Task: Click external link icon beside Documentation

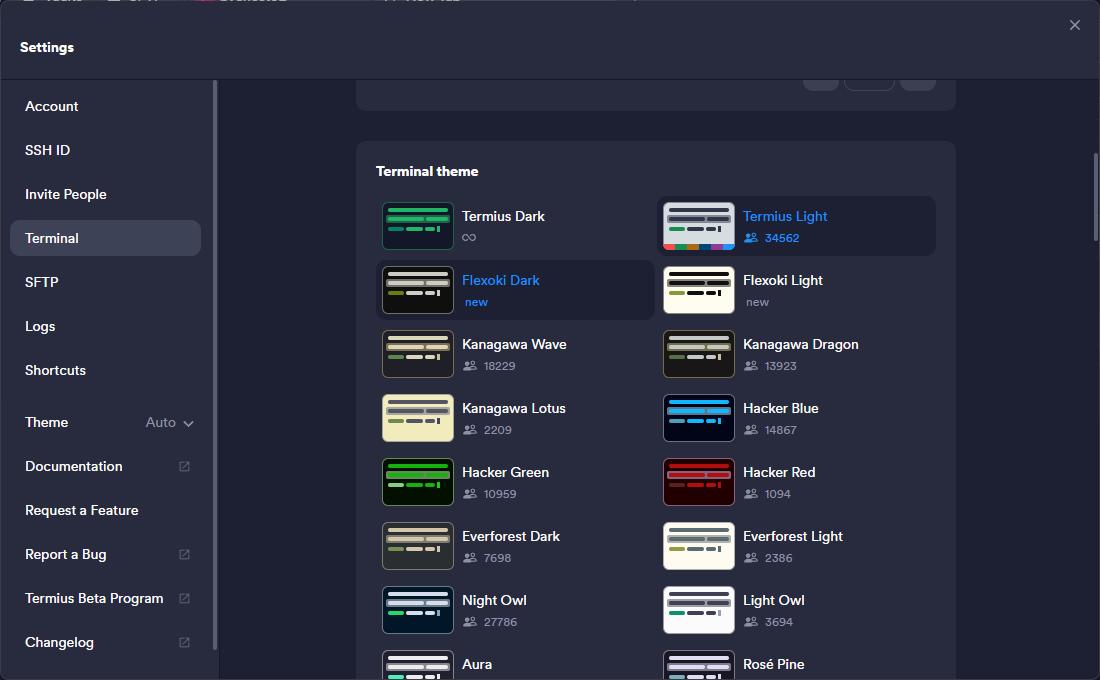Action: click(x=185, y=467)
